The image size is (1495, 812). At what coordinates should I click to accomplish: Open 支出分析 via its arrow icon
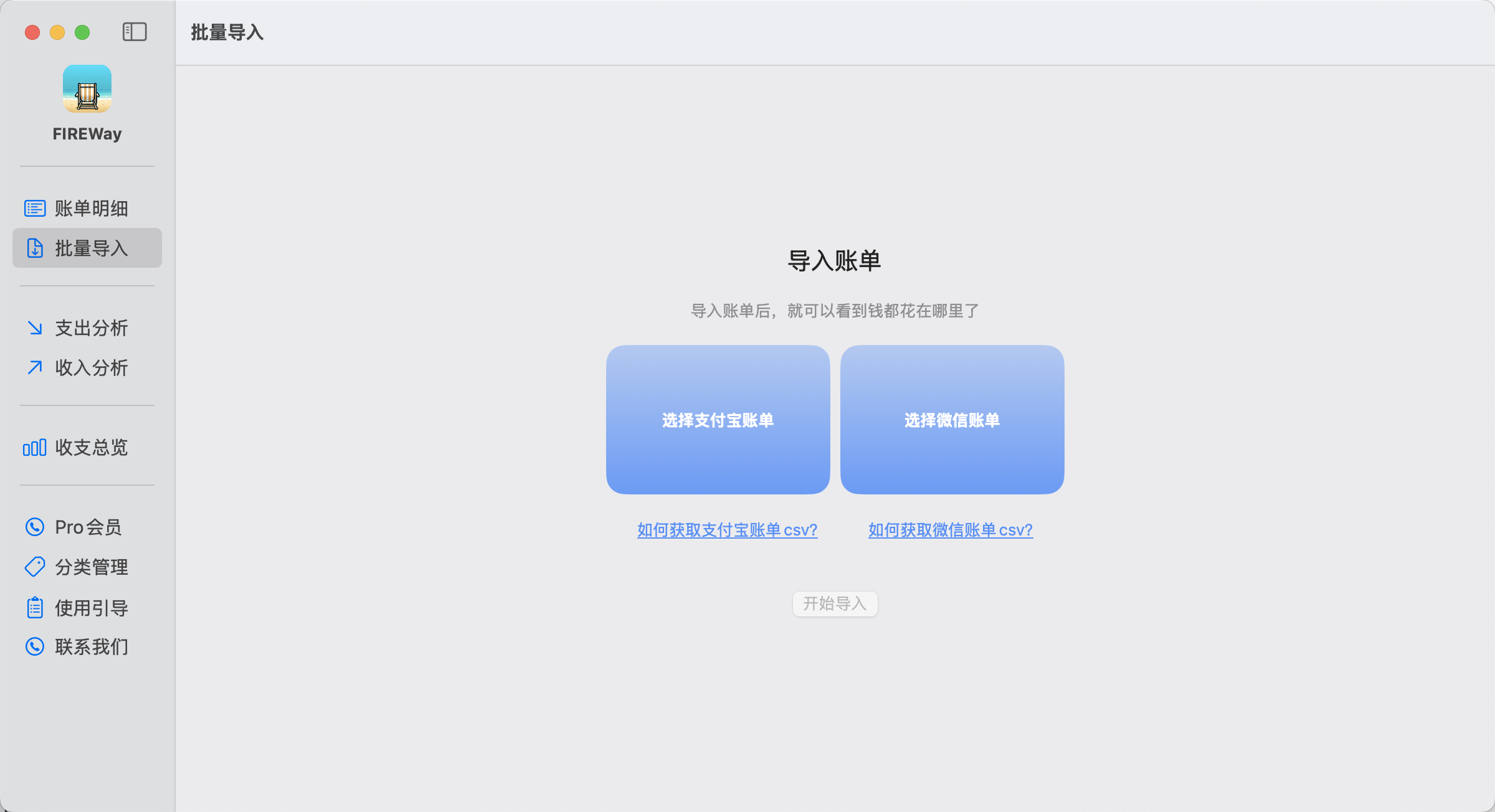(35, 328)
